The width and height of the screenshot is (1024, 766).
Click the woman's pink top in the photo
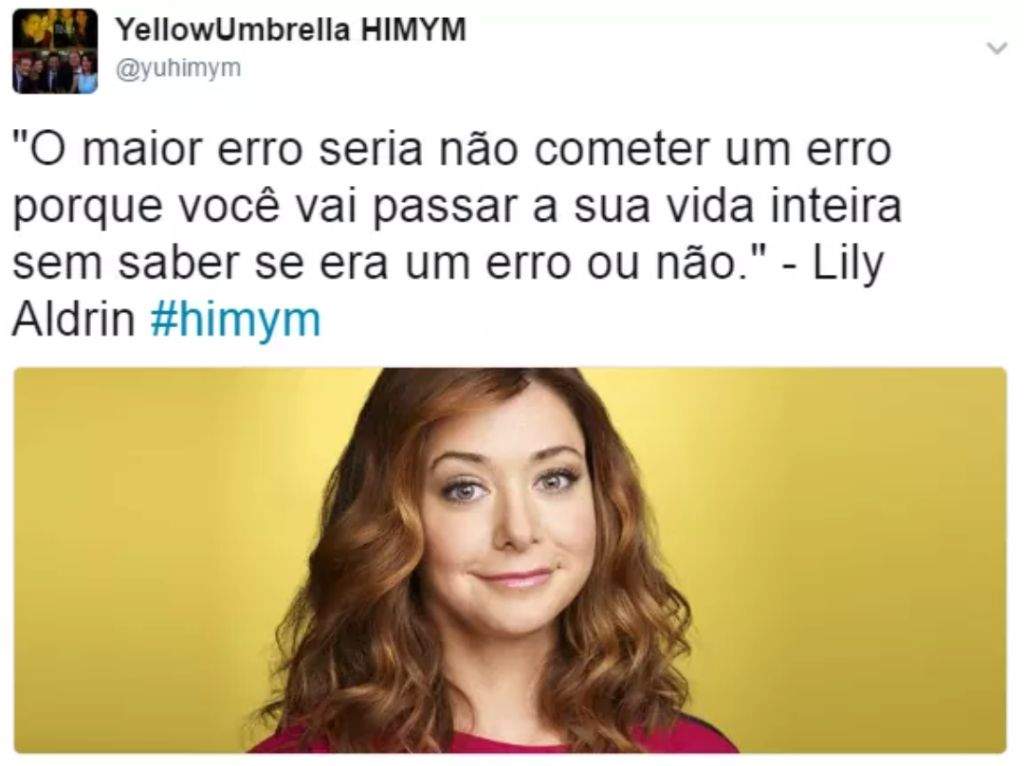tap(496, 741)
